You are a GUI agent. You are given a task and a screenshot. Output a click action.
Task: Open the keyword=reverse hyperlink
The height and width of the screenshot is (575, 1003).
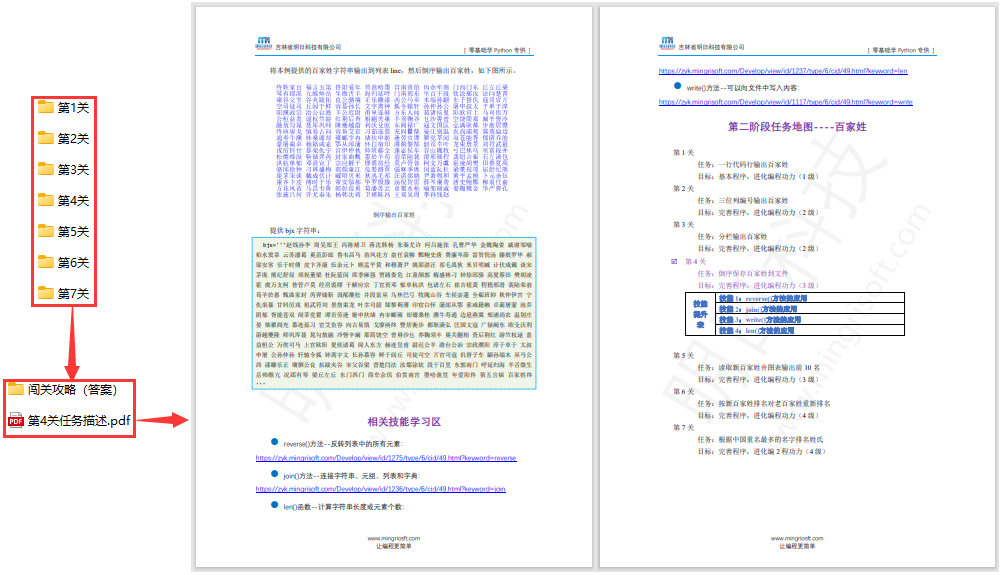pyautogui.click(x=386, y=458)
